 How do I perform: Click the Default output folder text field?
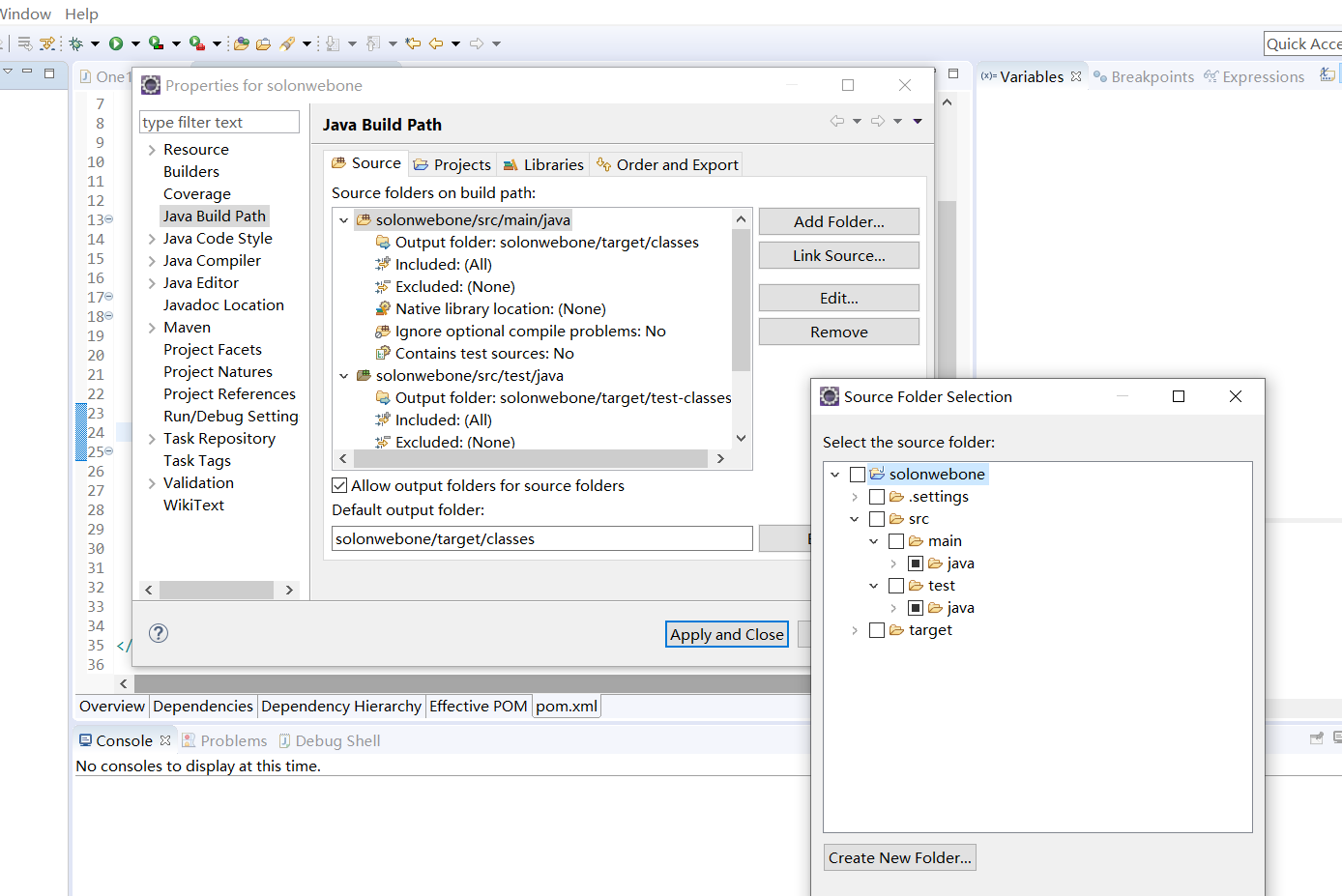[541, 538]
